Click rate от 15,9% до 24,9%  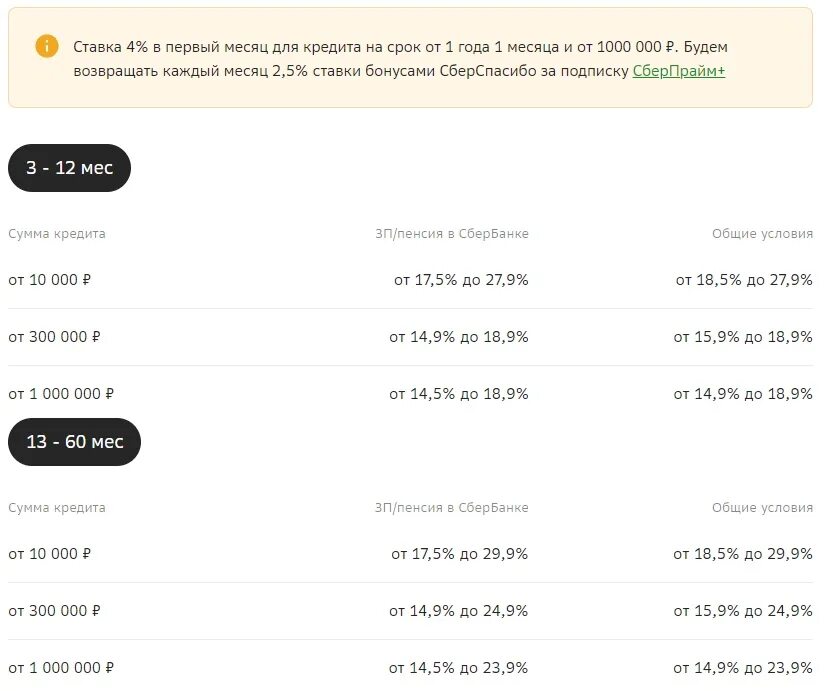click(743, 611)
